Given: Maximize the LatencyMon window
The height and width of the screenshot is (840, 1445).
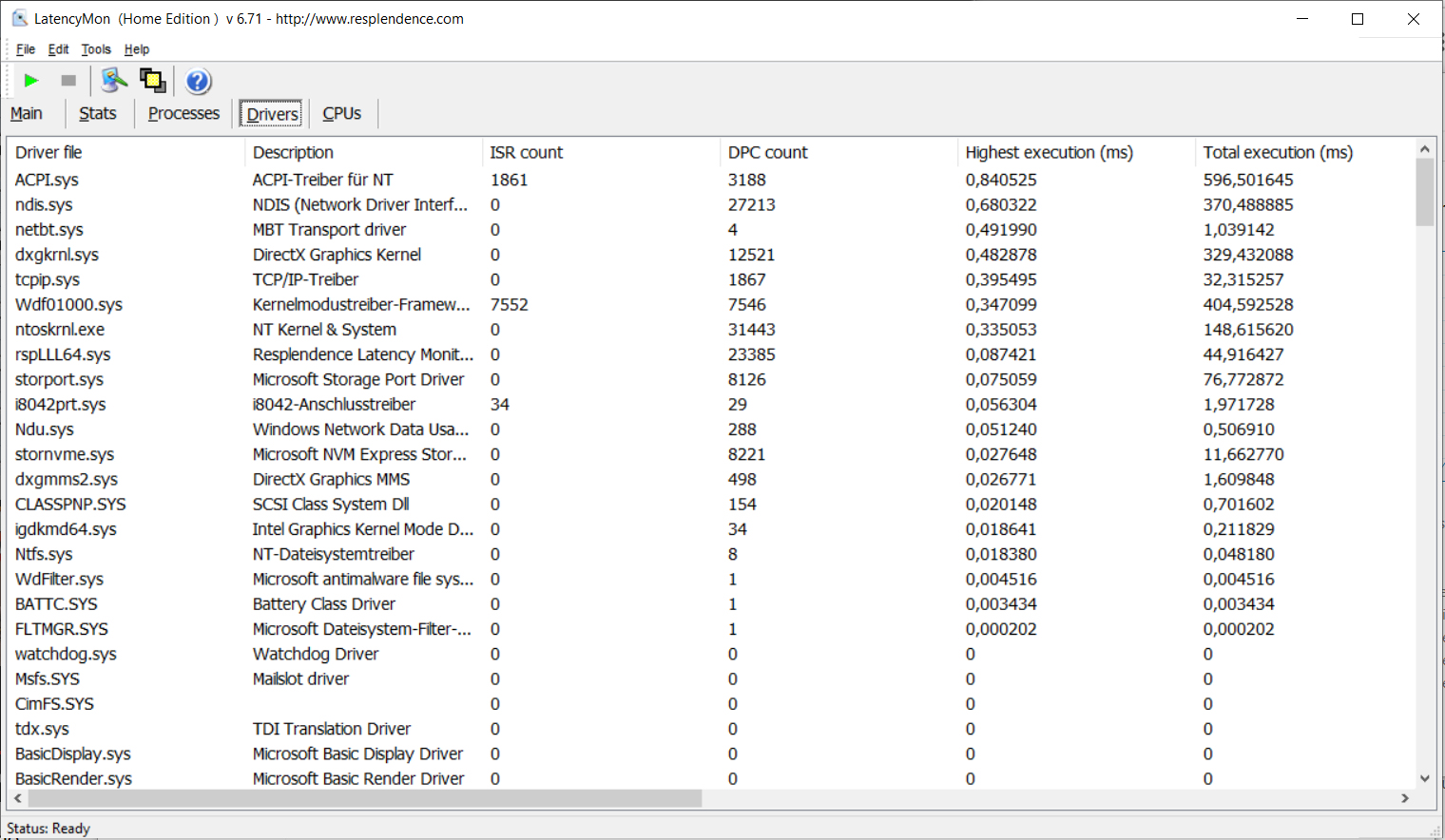Looking at the screenshot, I should tap(1358, 19).
